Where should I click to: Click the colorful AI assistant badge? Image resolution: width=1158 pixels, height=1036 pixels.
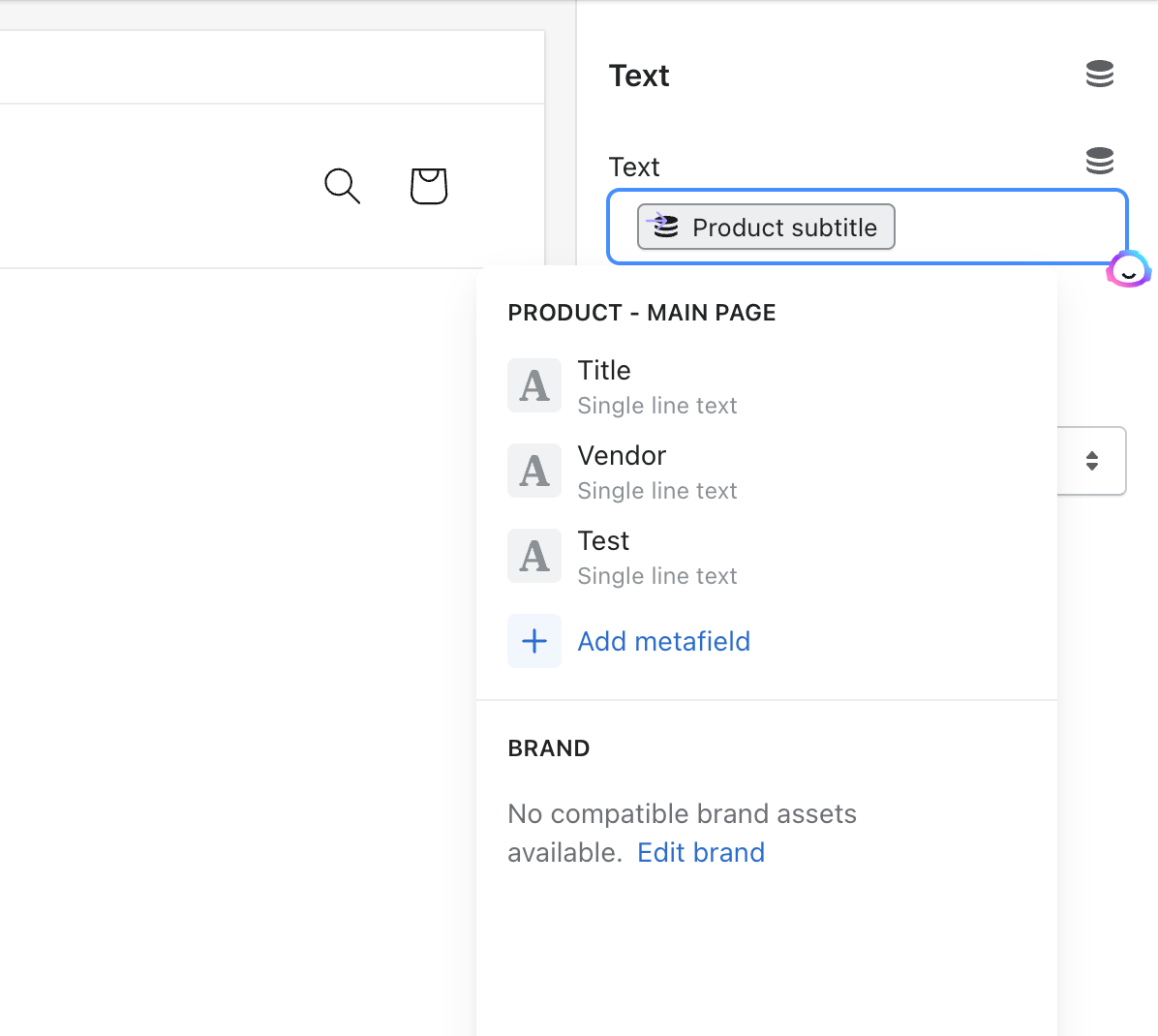click(x=1128, y=270)
